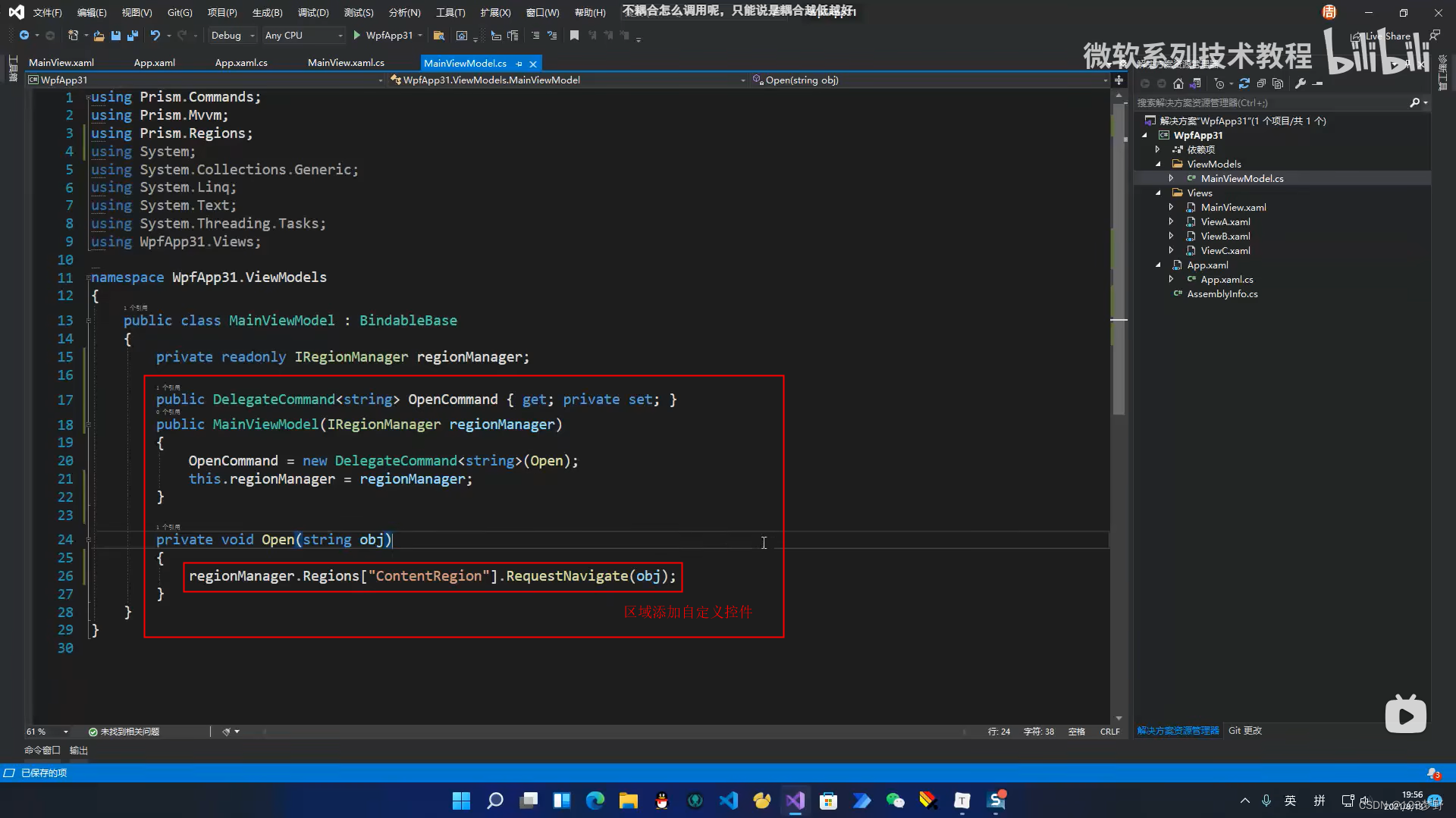This screenshot has width=1456, height=818.
Task: Switch to the Git 更改 panel tab
Action: [1245, 731]
